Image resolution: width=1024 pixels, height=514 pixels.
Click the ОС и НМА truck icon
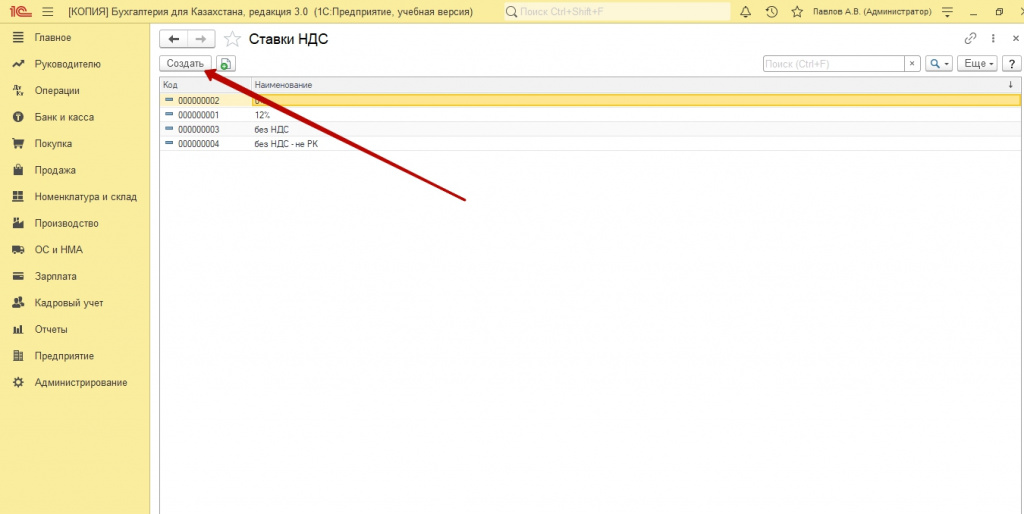(x=18, y=249)
